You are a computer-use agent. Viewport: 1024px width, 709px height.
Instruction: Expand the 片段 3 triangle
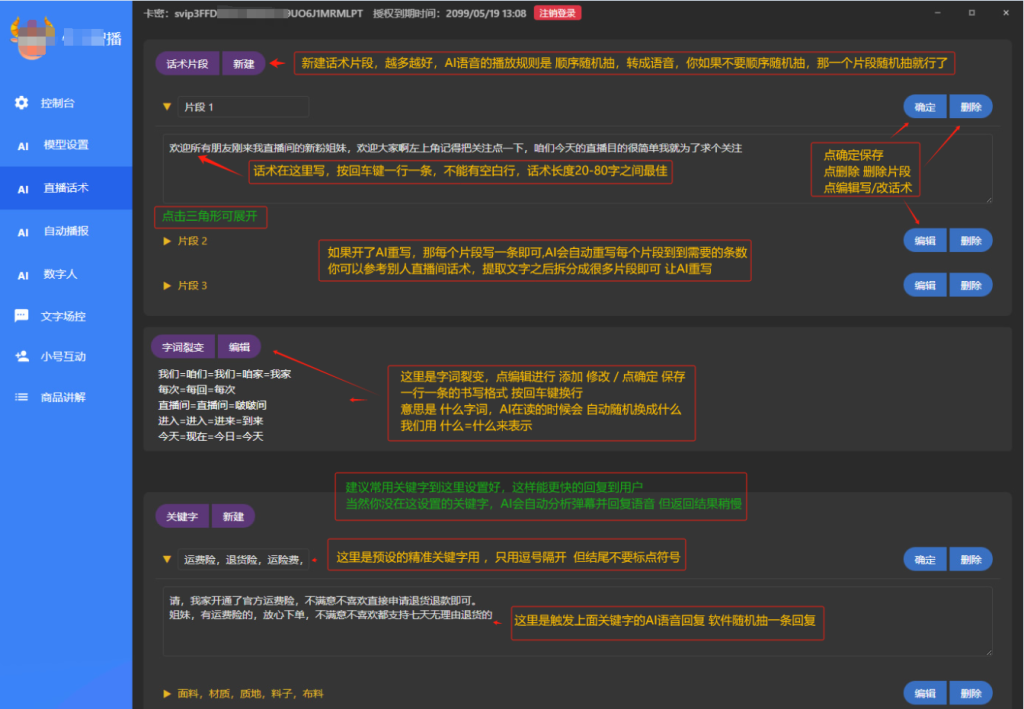point(167,285)
